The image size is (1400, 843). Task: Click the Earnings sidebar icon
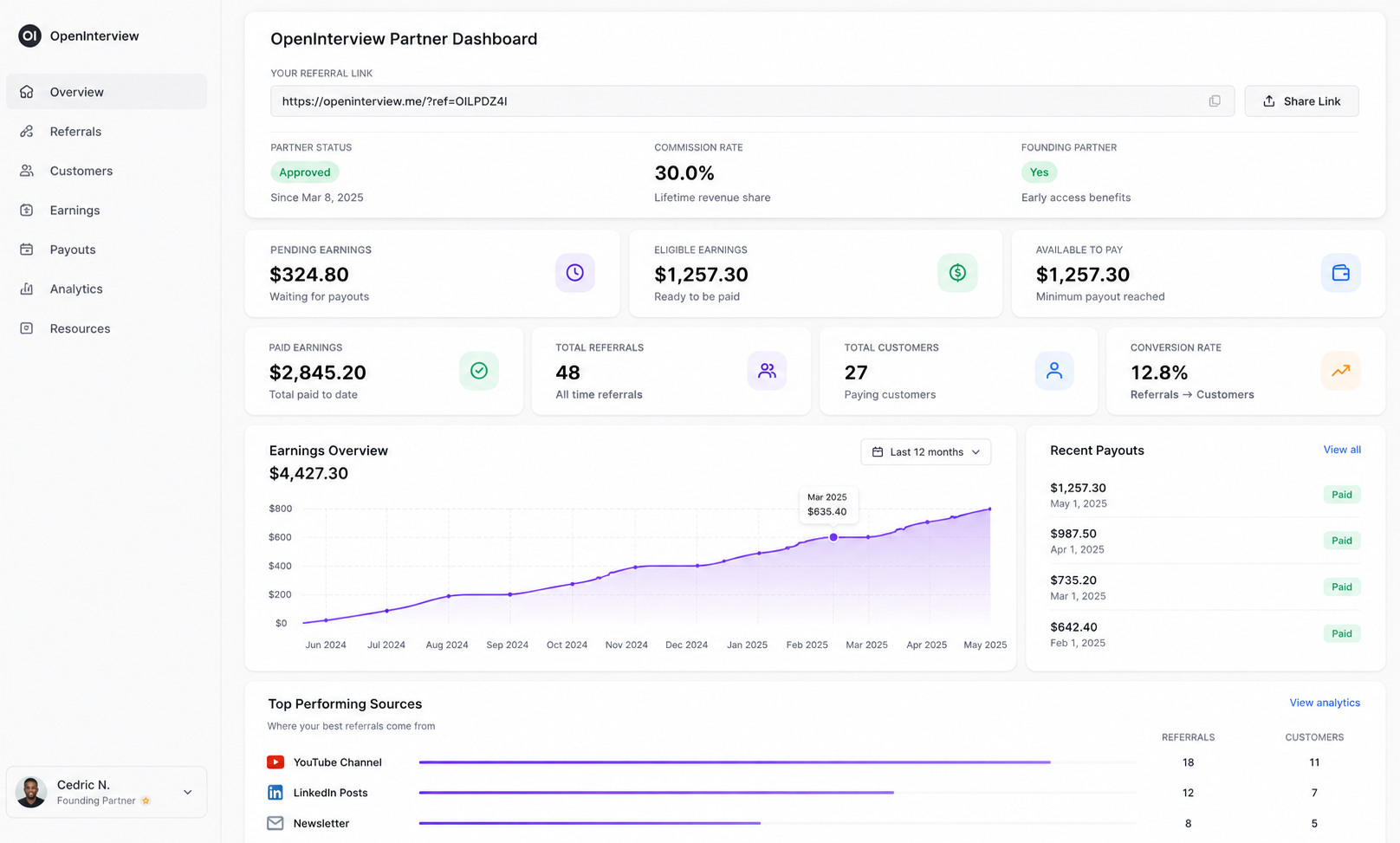[x=27, y=211]
